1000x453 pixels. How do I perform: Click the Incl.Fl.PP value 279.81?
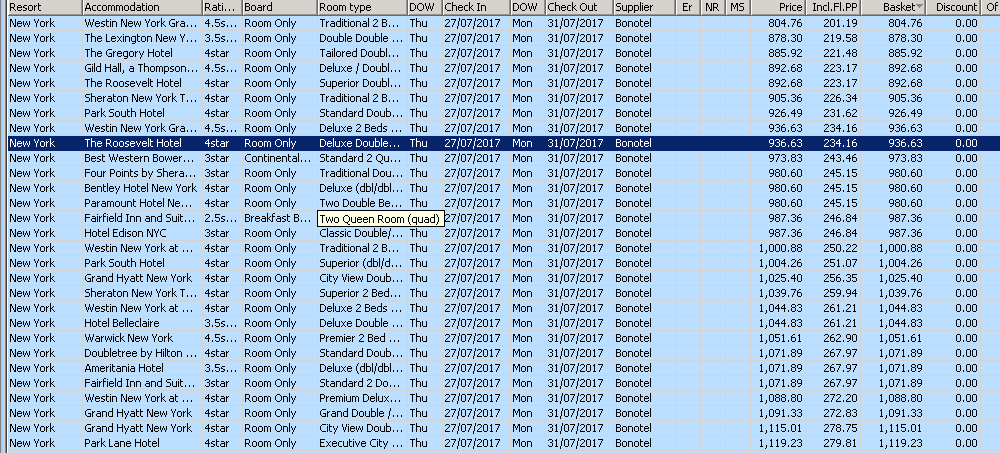pos(840,443)
